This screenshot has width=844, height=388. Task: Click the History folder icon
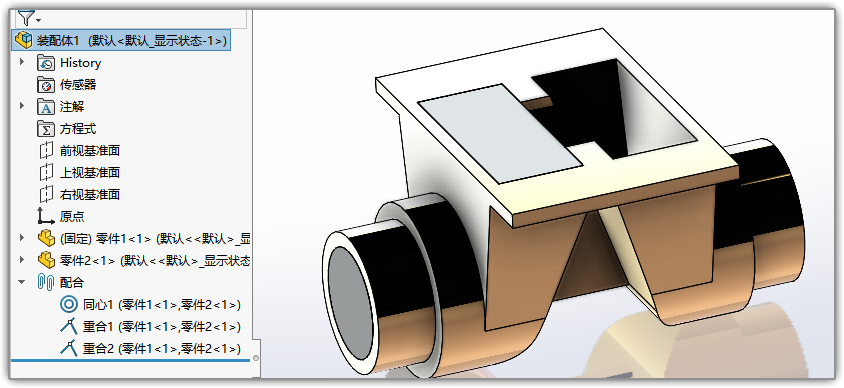pos(46,63)
